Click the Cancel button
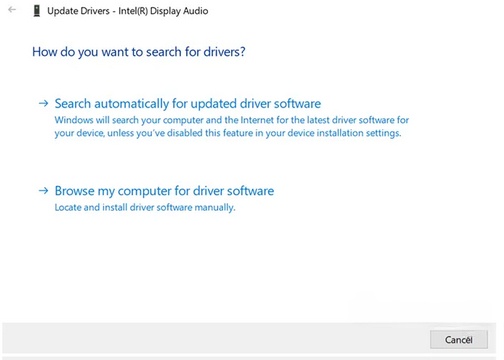504x360 pixels. pos(459,340)
